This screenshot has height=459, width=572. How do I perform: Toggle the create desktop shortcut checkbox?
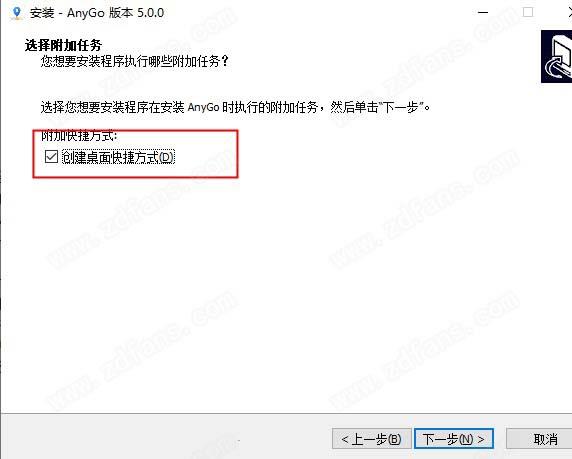pos(51,157)
